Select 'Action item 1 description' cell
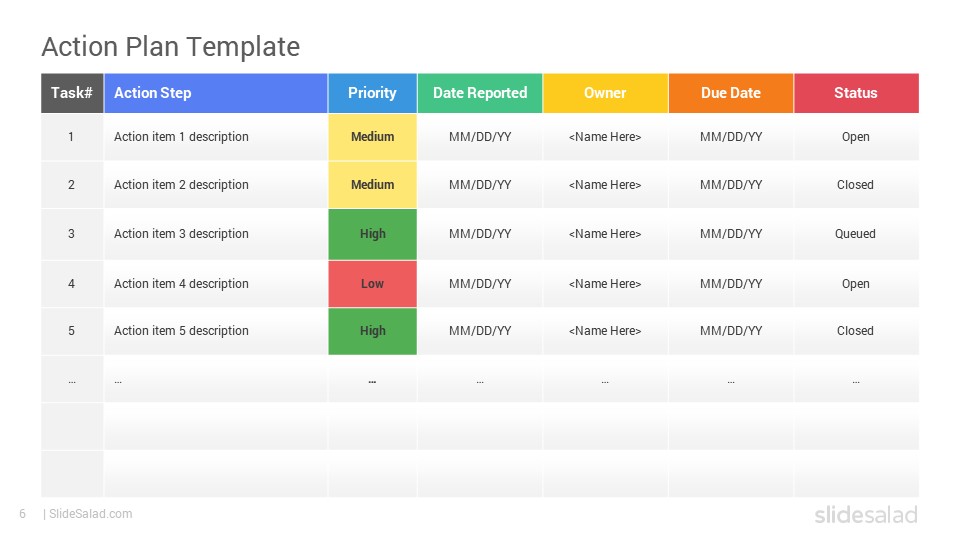 click(216, 137)
